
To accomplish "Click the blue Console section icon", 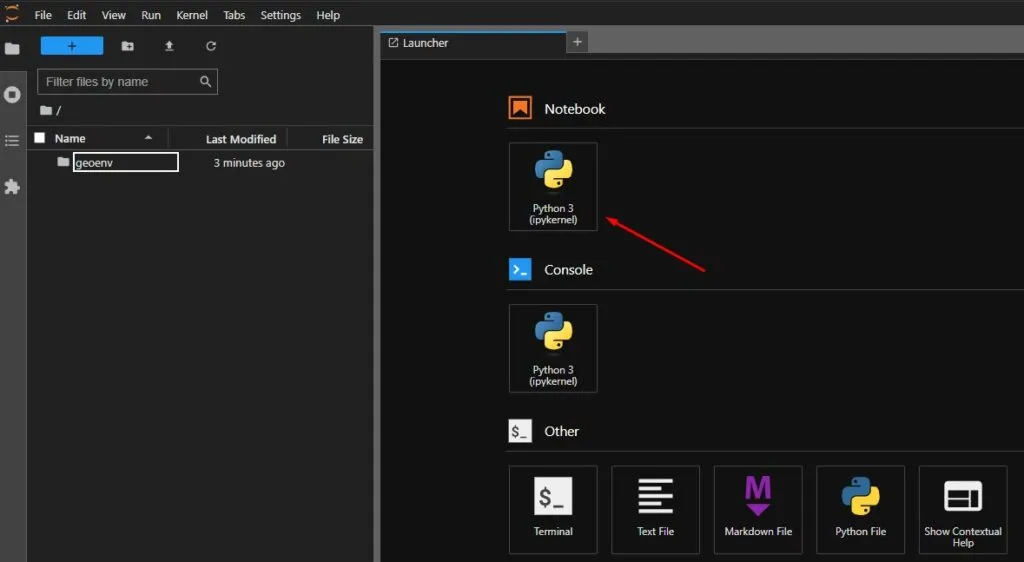I will 520,270.
